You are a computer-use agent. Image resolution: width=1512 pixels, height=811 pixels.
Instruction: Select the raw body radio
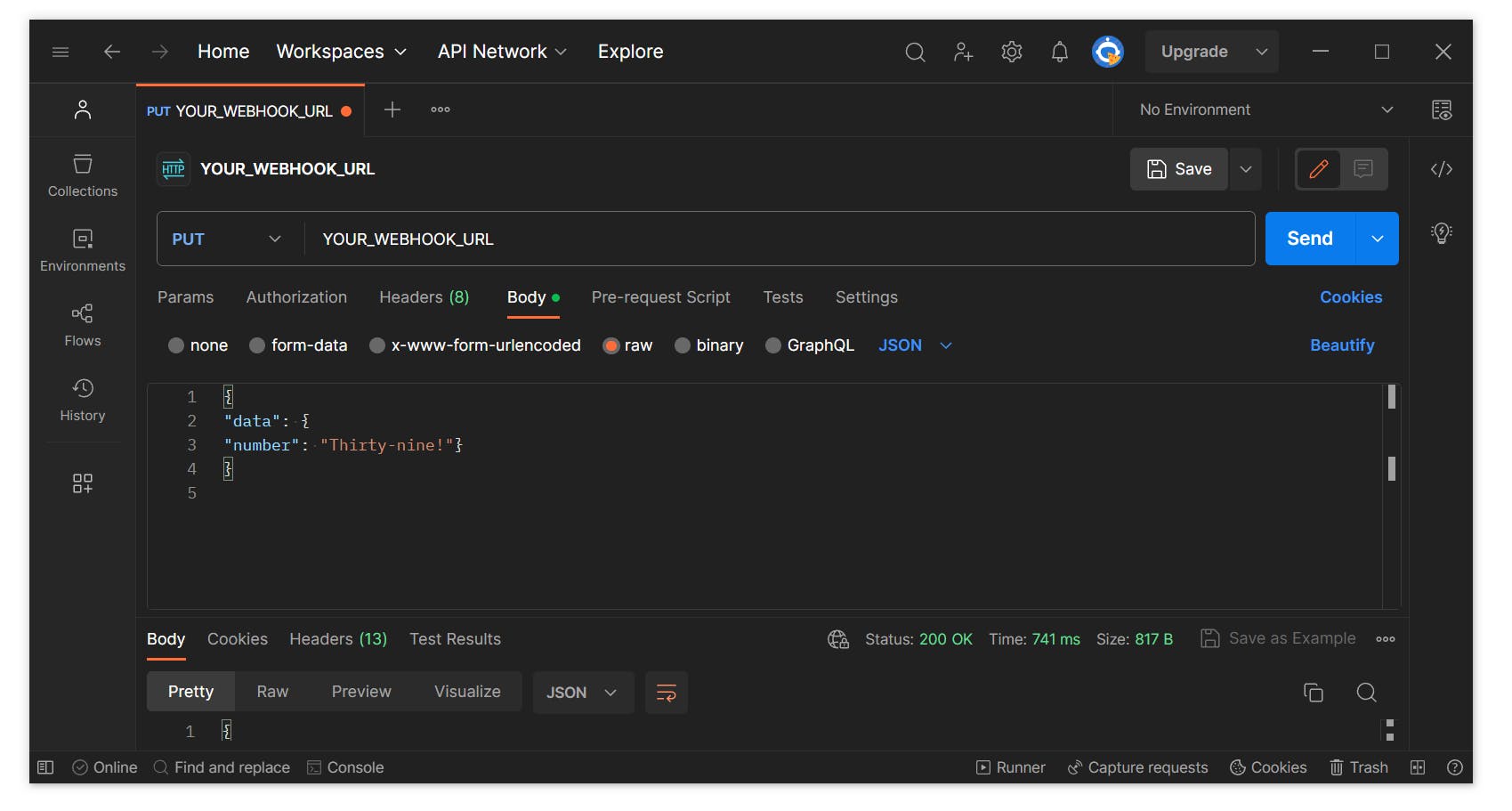[x=611, y=345]
